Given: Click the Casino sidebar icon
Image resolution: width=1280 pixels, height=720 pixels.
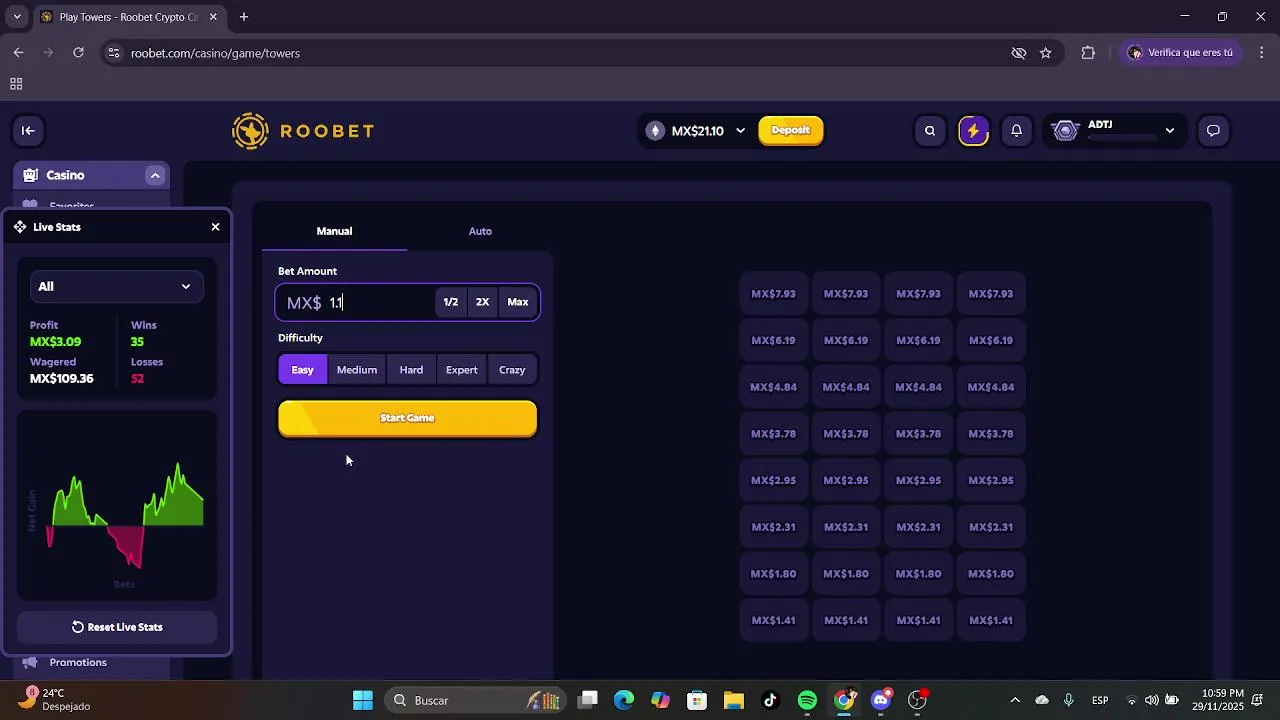Looking at the screenshot, I should [x=30, y=175].
